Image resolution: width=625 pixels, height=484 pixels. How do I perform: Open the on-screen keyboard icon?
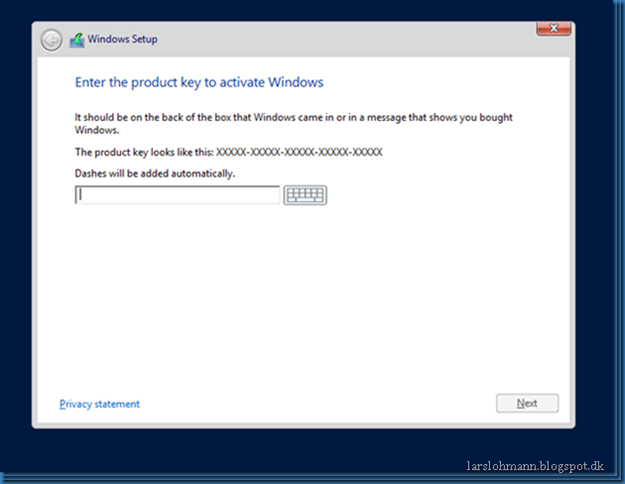tap(305, 195)
